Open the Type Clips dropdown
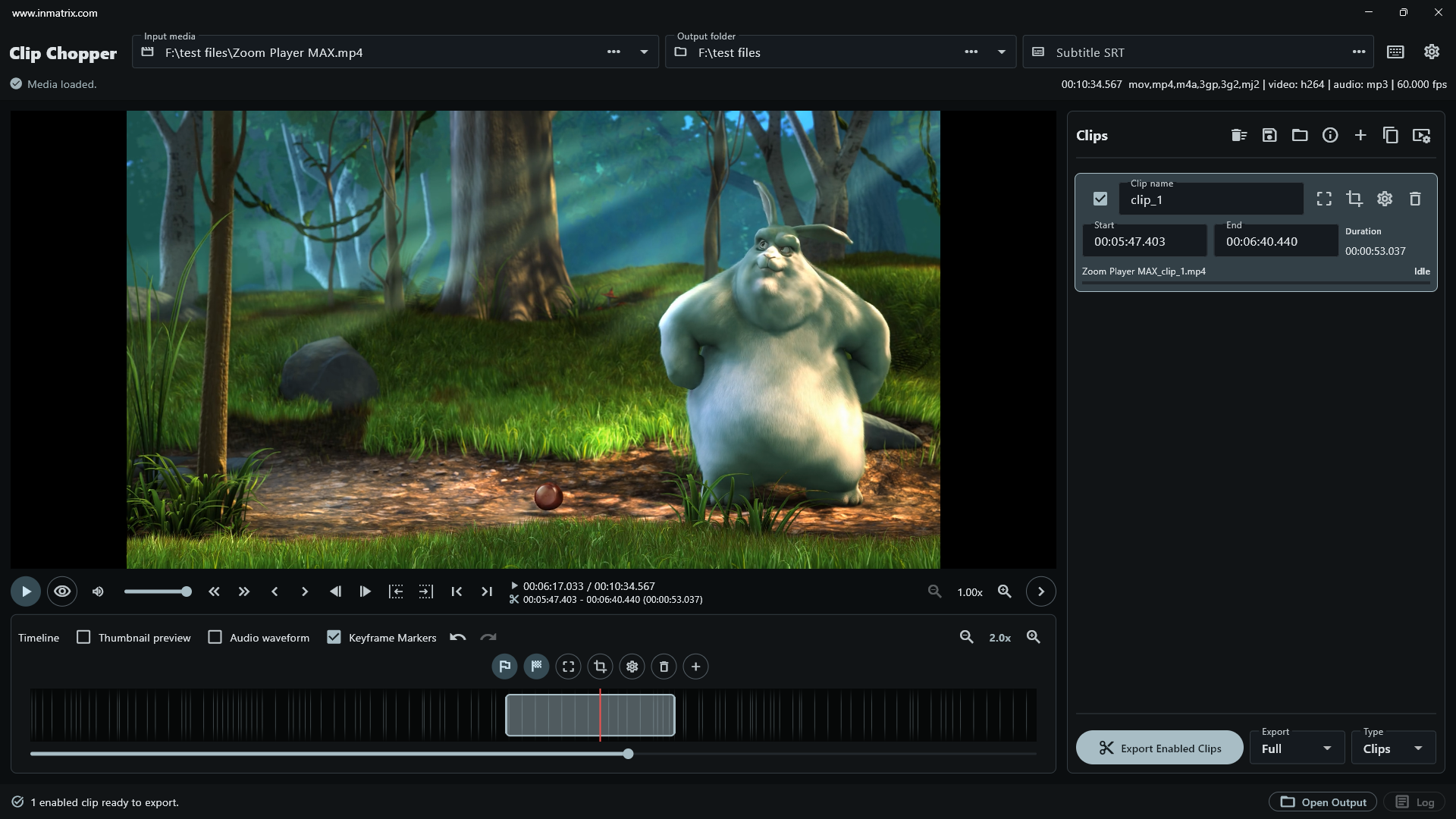1456x819 pixels. 1394,748
